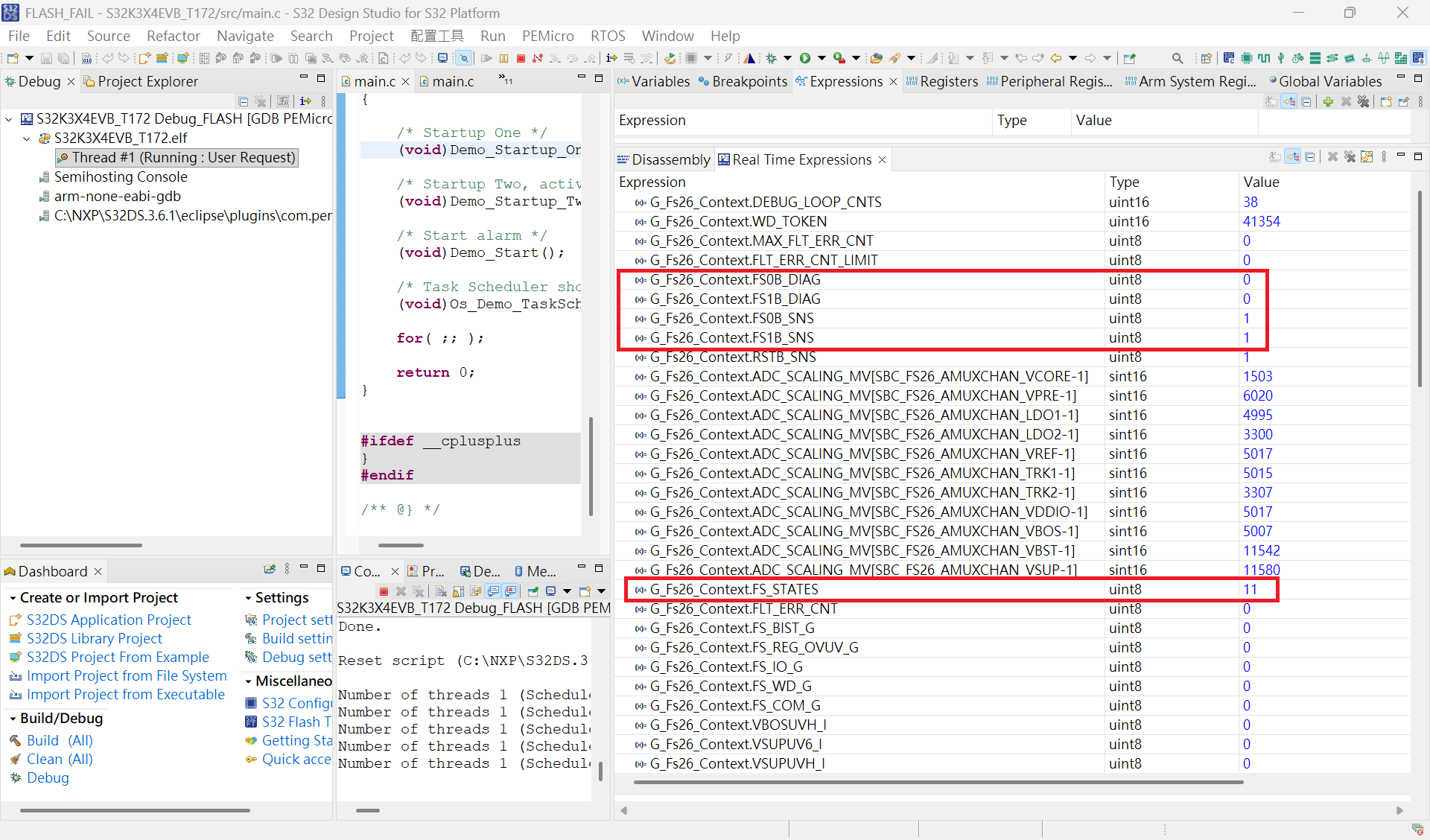Open the New file dropdown arrow
The width and height of the screenshot is (1430, 840).
(x=29, y=58)
